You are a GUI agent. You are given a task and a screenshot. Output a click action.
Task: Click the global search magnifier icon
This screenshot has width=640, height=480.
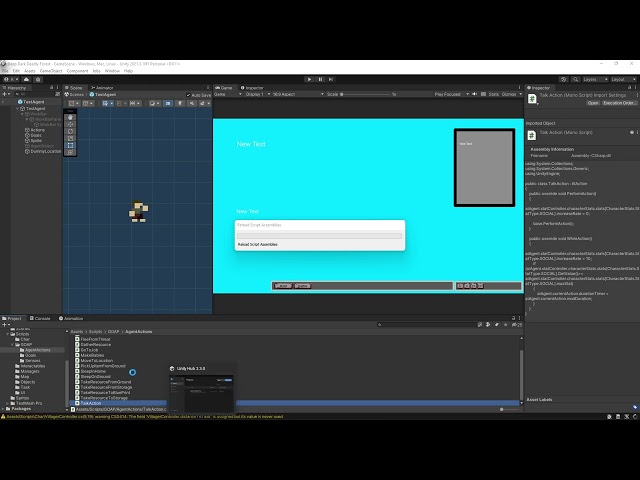(575, 79)
